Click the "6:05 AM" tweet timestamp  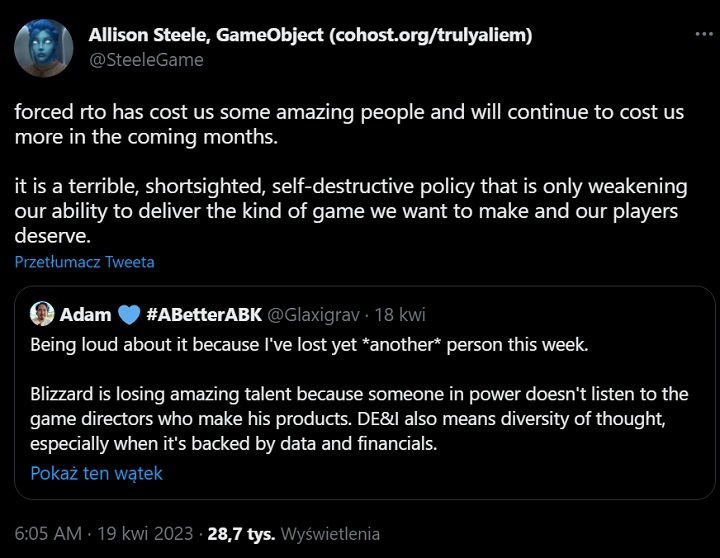pos(48,534)
